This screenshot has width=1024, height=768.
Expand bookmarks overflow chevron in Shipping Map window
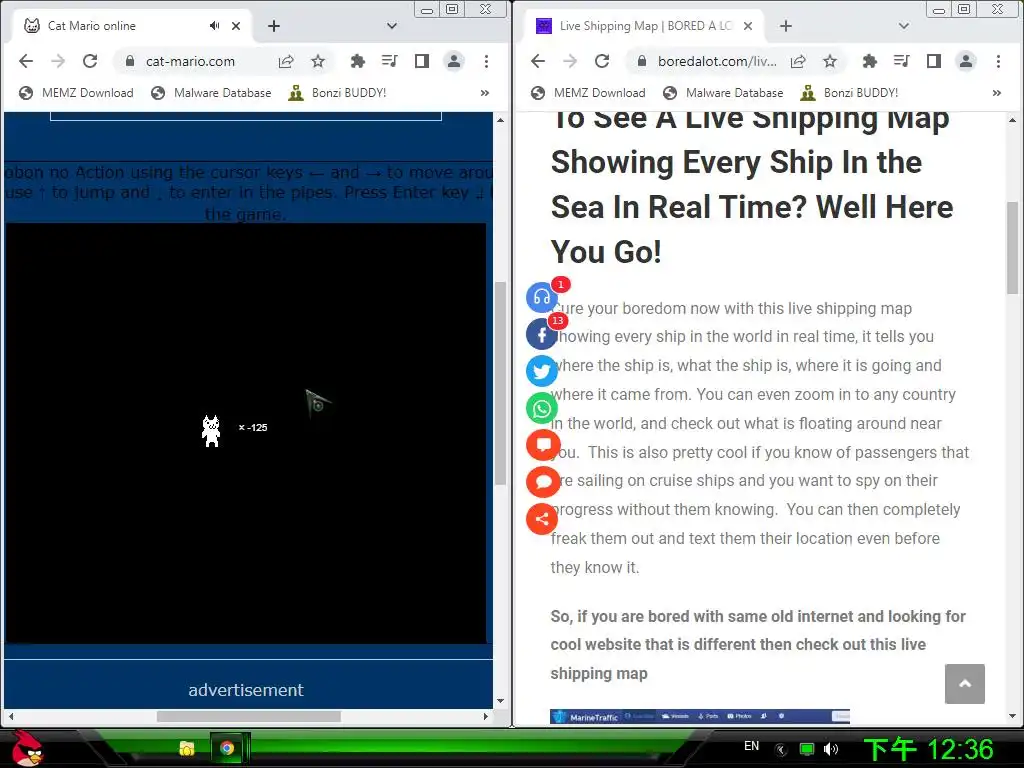(x=997, y=93)
